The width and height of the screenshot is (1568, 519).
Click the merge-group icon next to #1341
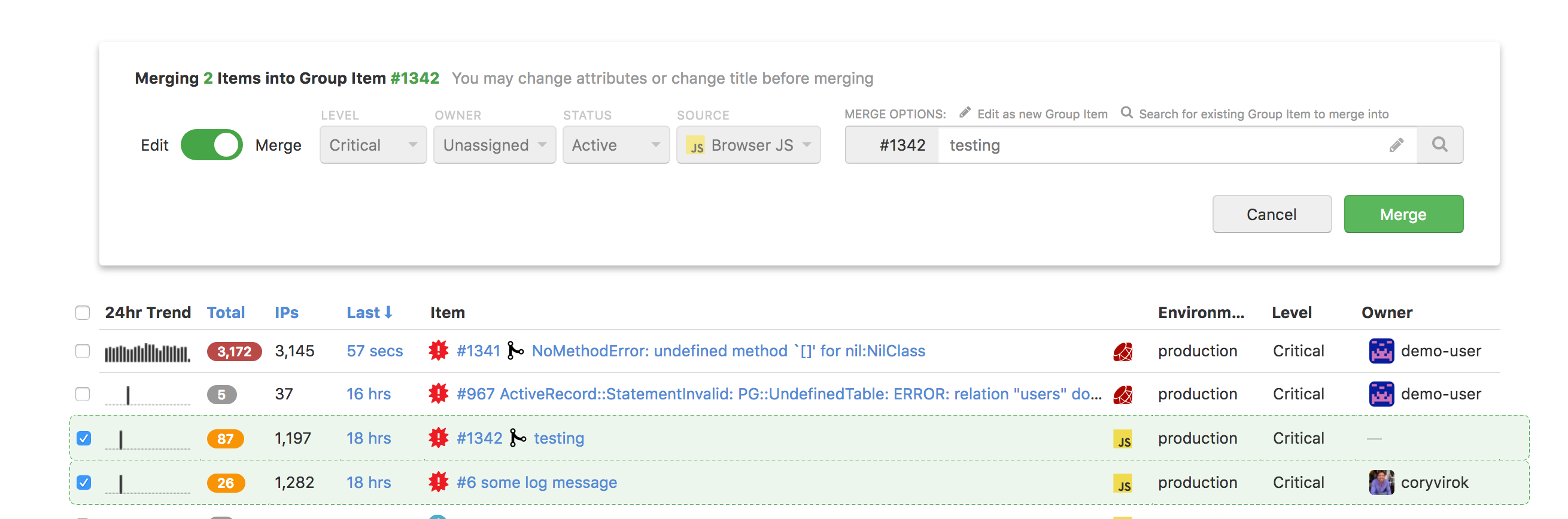515,350
